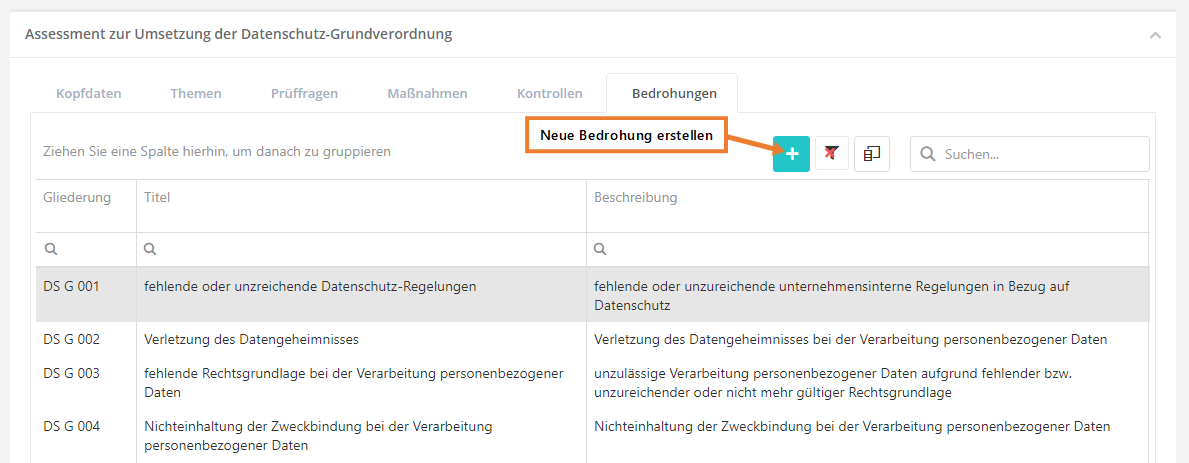
Task: Open the column chooser icon
Action: pyautogui.click(x=871, y=154)
